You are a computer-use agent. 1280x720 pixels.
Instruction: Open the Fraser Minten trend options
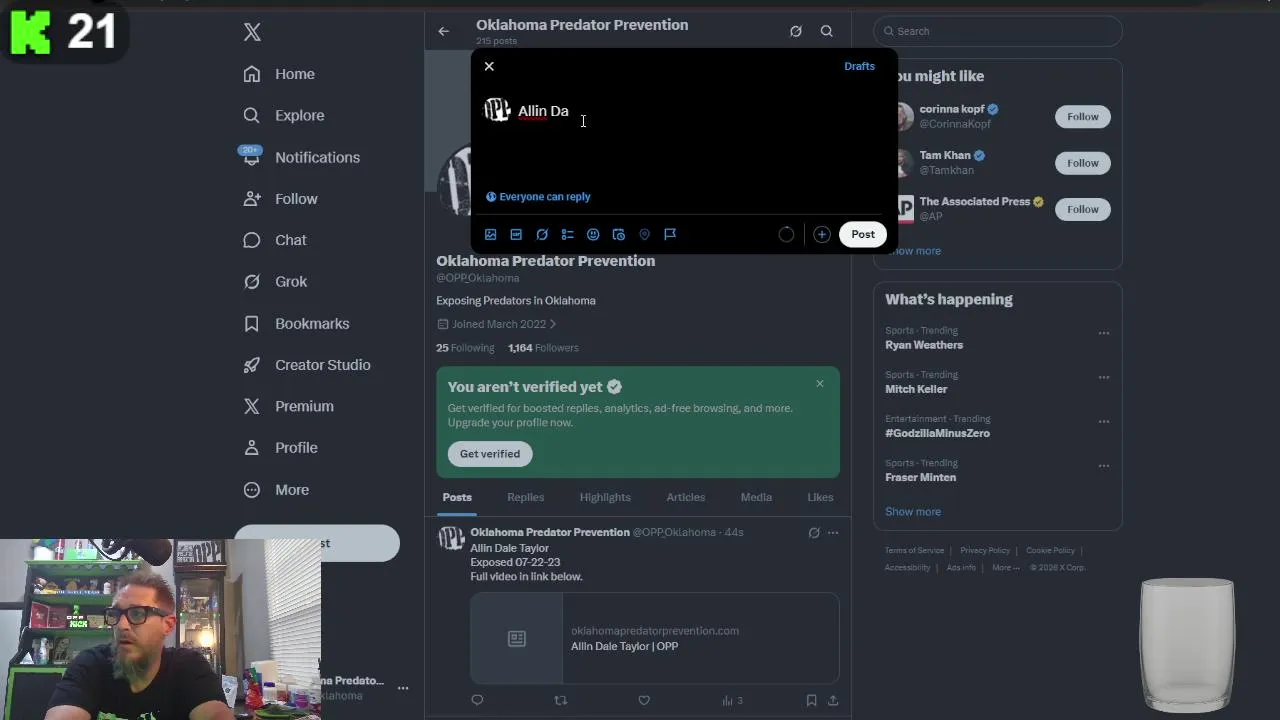[x=1104, y=465]
